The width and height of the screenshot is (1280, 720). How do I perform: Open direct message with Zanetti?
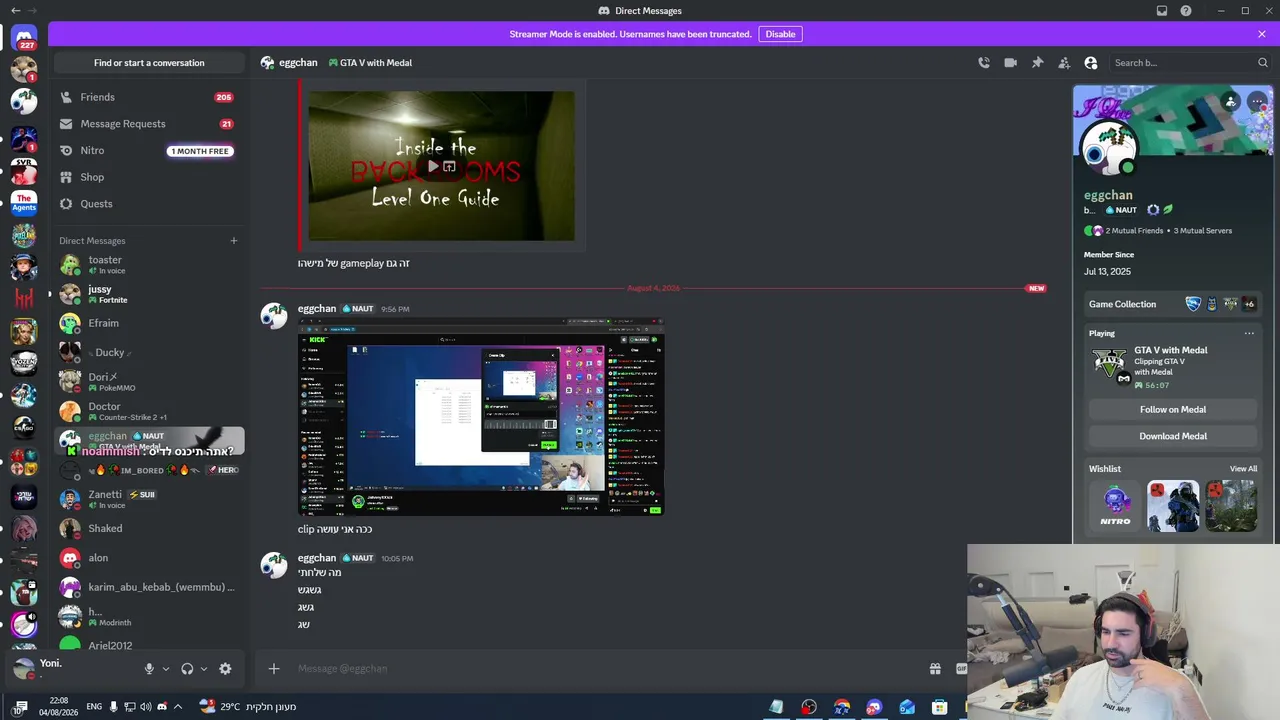point(149,499)
